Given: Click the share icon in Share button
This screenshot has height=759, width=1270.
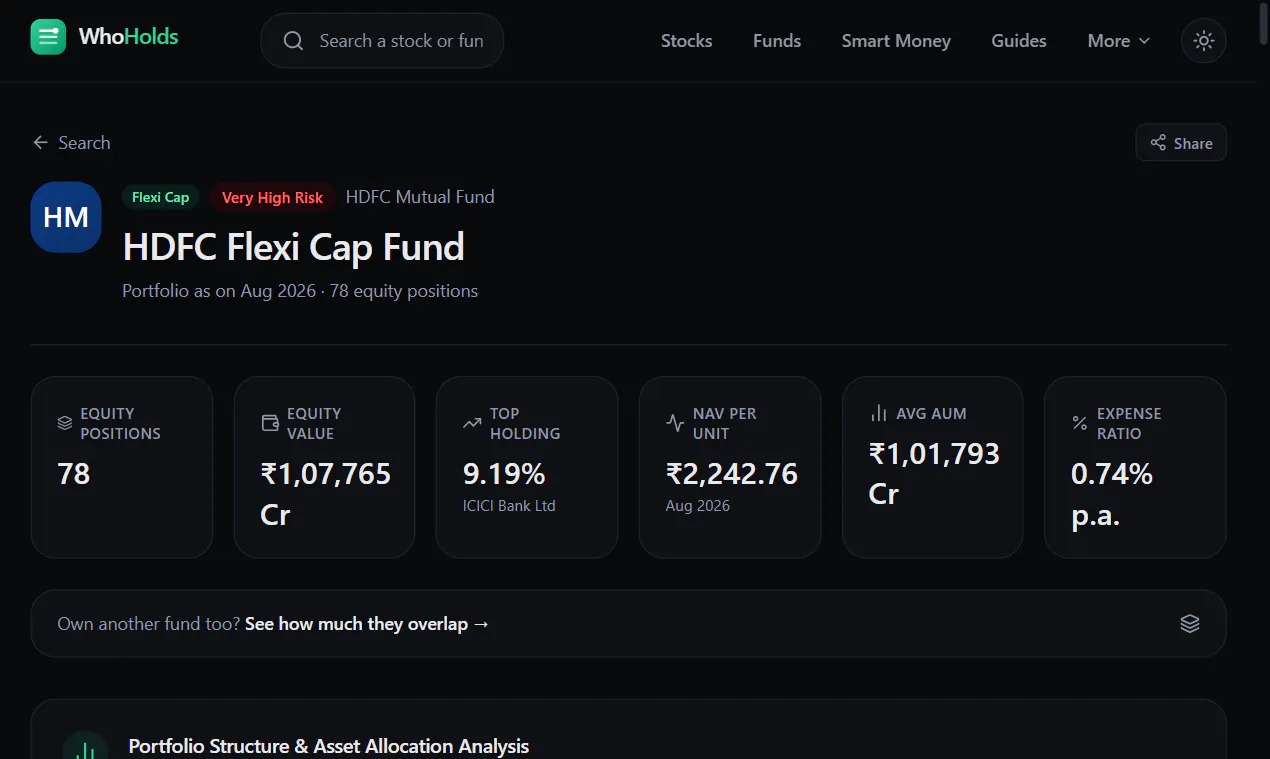Looking at the screenshot, I should tap(1158, 143).
